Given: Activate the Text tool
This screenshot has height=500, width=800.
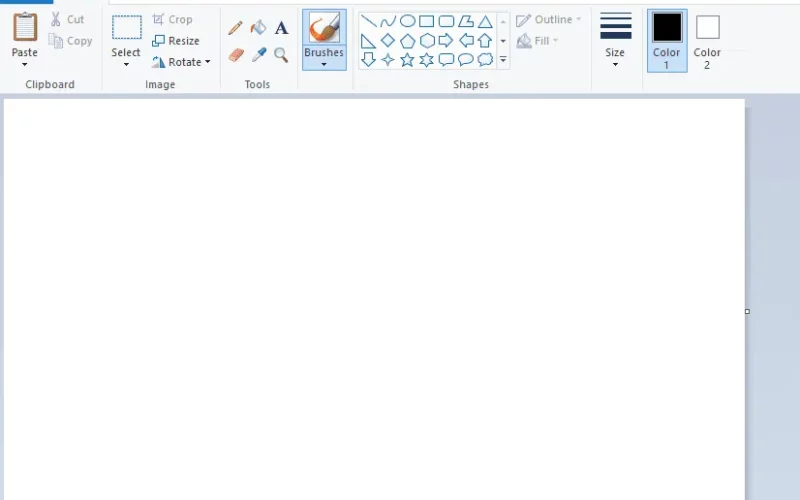Looking at the screenshot, I should 281,28.
